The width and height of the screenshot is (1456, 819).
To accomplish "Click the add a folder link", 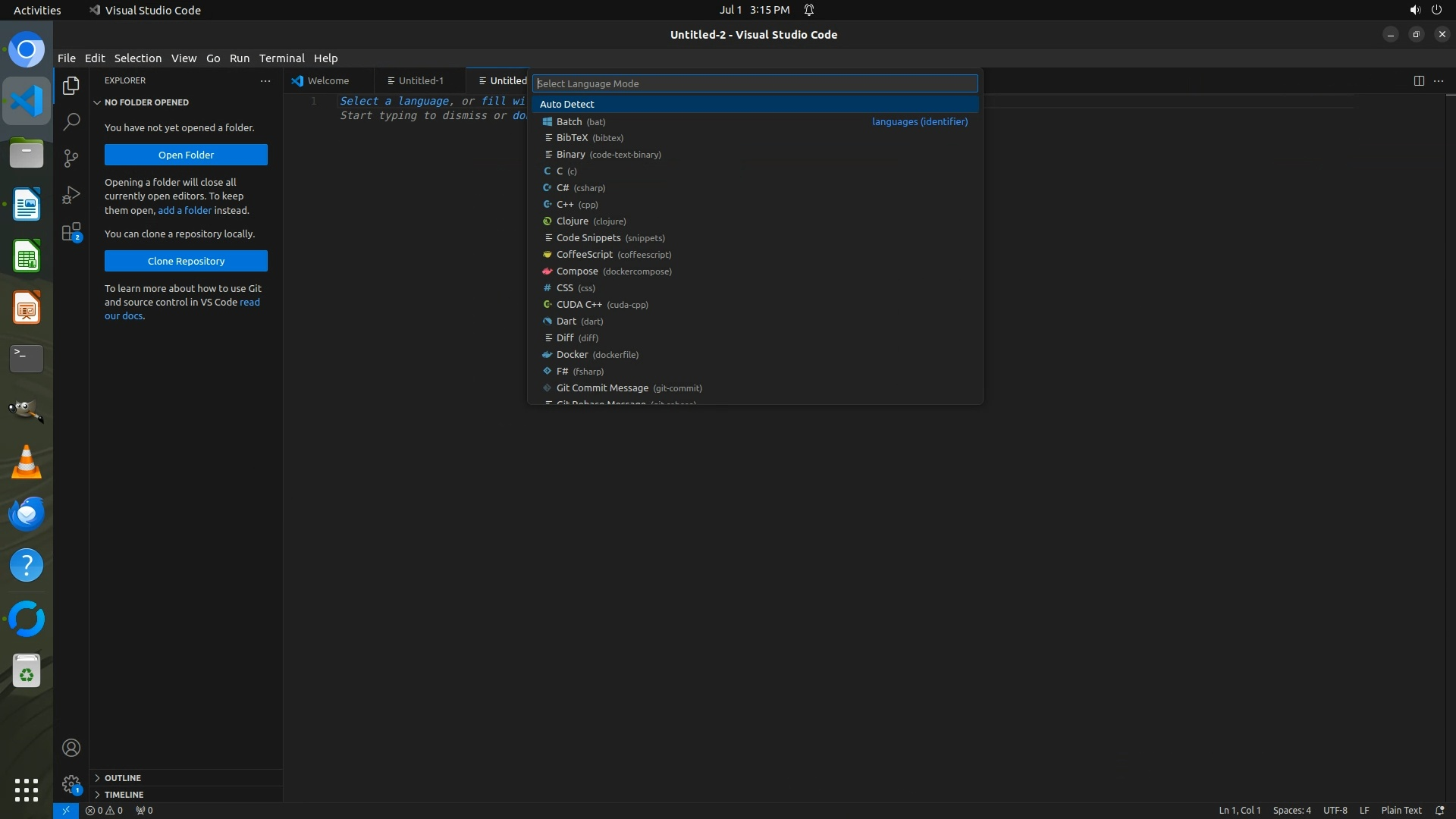I will pyautogui.click(x=184, y=210).
